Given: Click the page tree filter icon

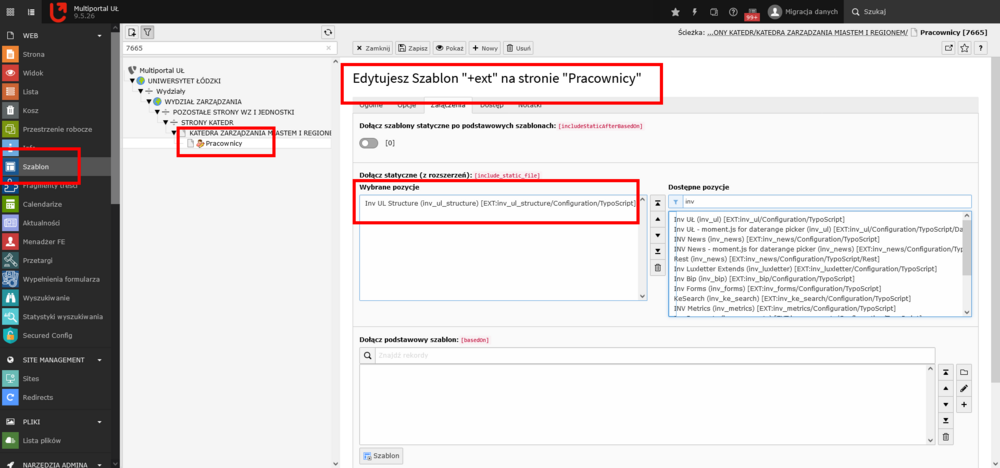Looking at the screenshot, I should pyautogui.click(x=147, y=33).
